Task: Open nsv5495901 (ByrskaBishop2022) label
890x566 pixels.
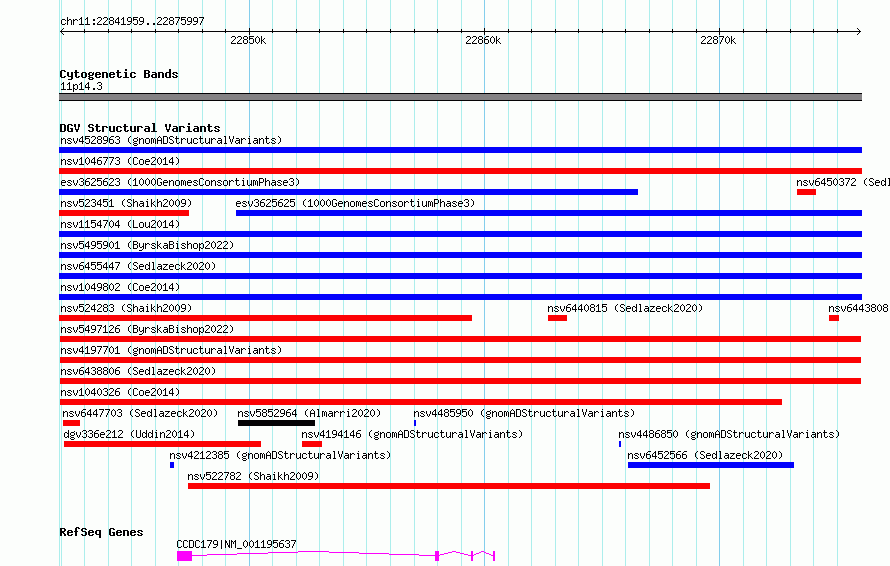Action: pos(147,245)
